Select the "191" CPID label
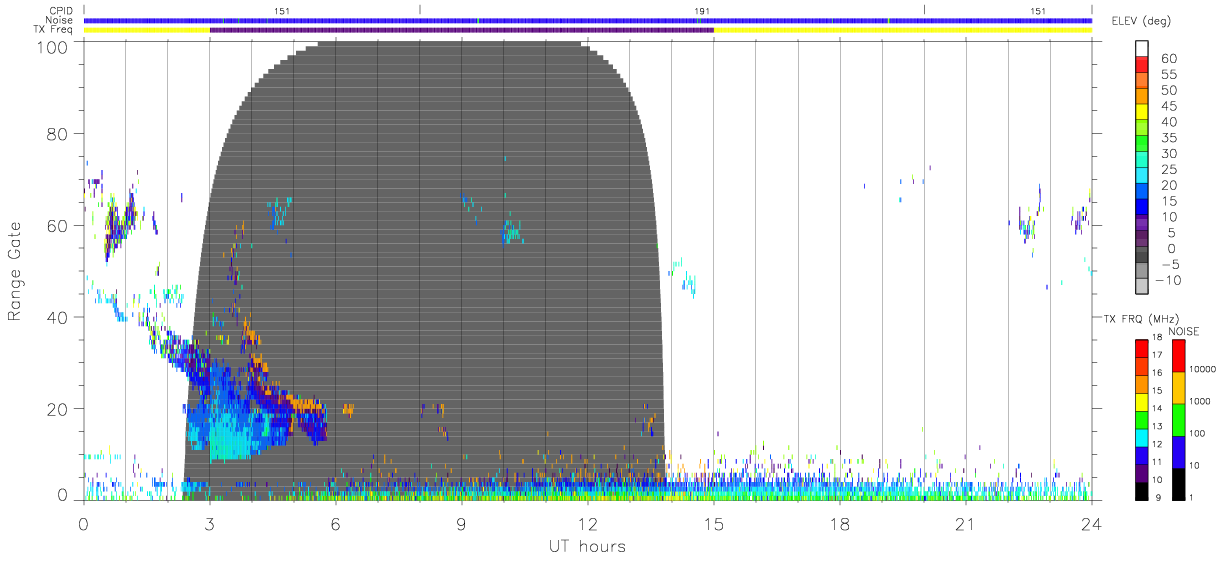Screen dimensions: 1228x567 pyautogui.click(x=702, y=11)
